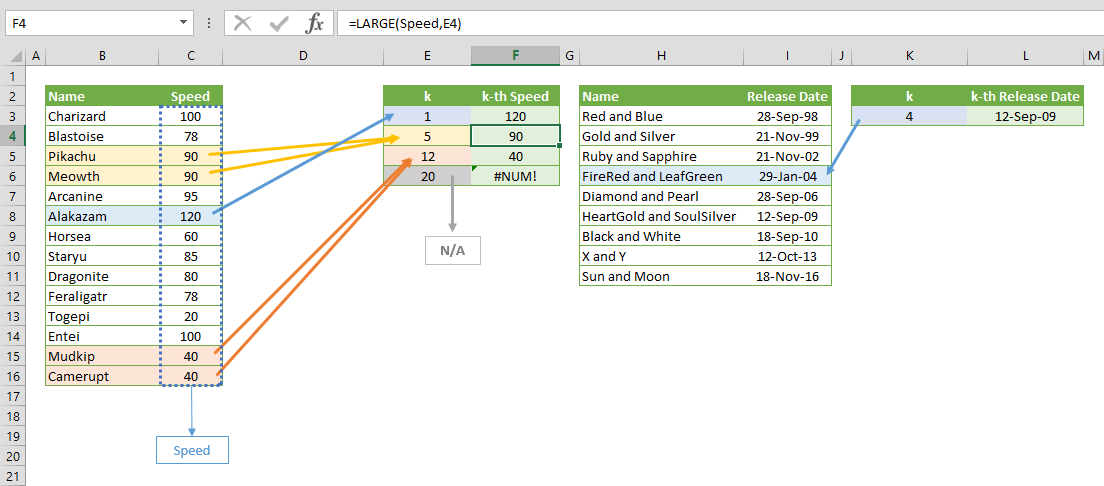
Task: Click cell FireRed and LeafGreen
Action: click(661, 176)
